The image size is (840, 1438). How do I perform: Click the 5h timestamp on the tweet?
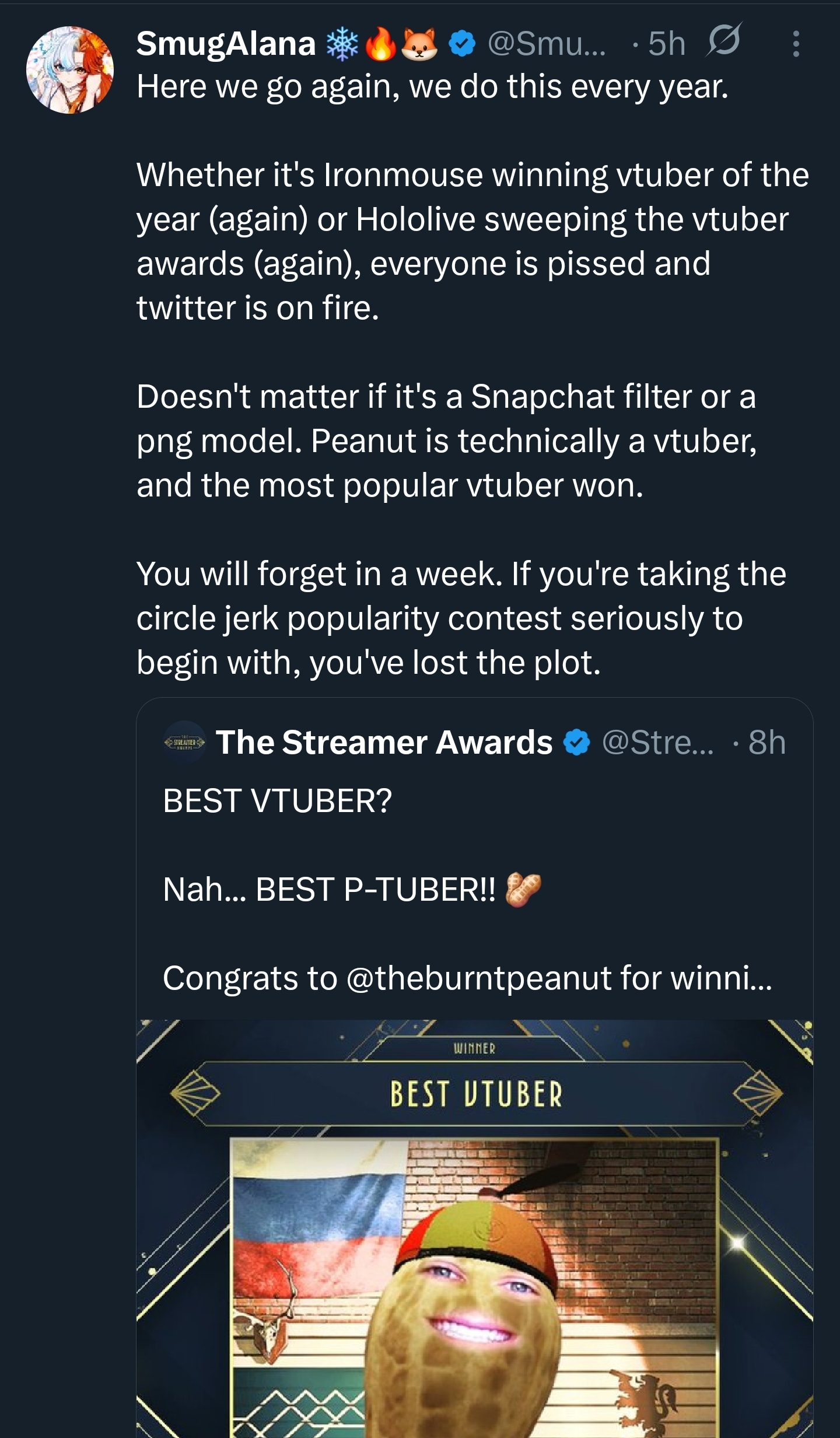(x=667, y=44)
